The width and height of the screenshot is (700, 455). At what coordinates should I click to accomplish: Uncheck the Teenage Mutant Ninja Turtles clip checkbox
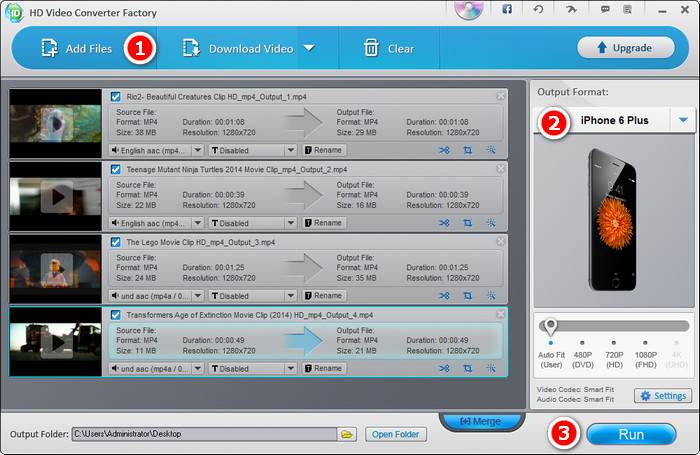pos(116,170)
